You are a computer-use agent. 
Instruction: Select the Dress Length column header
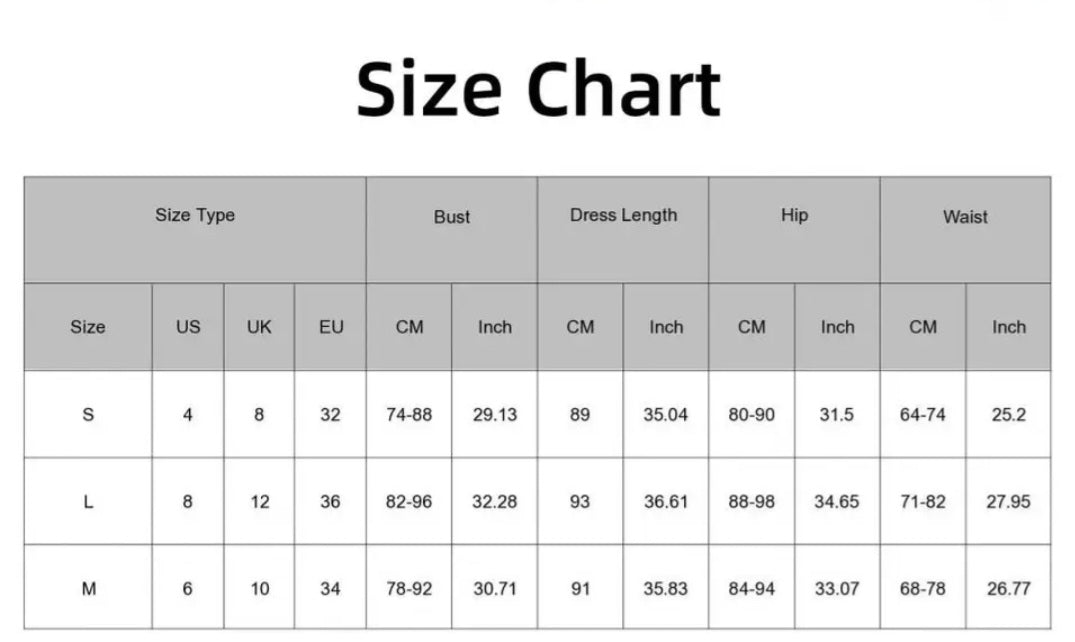click(x=623, y=215)
